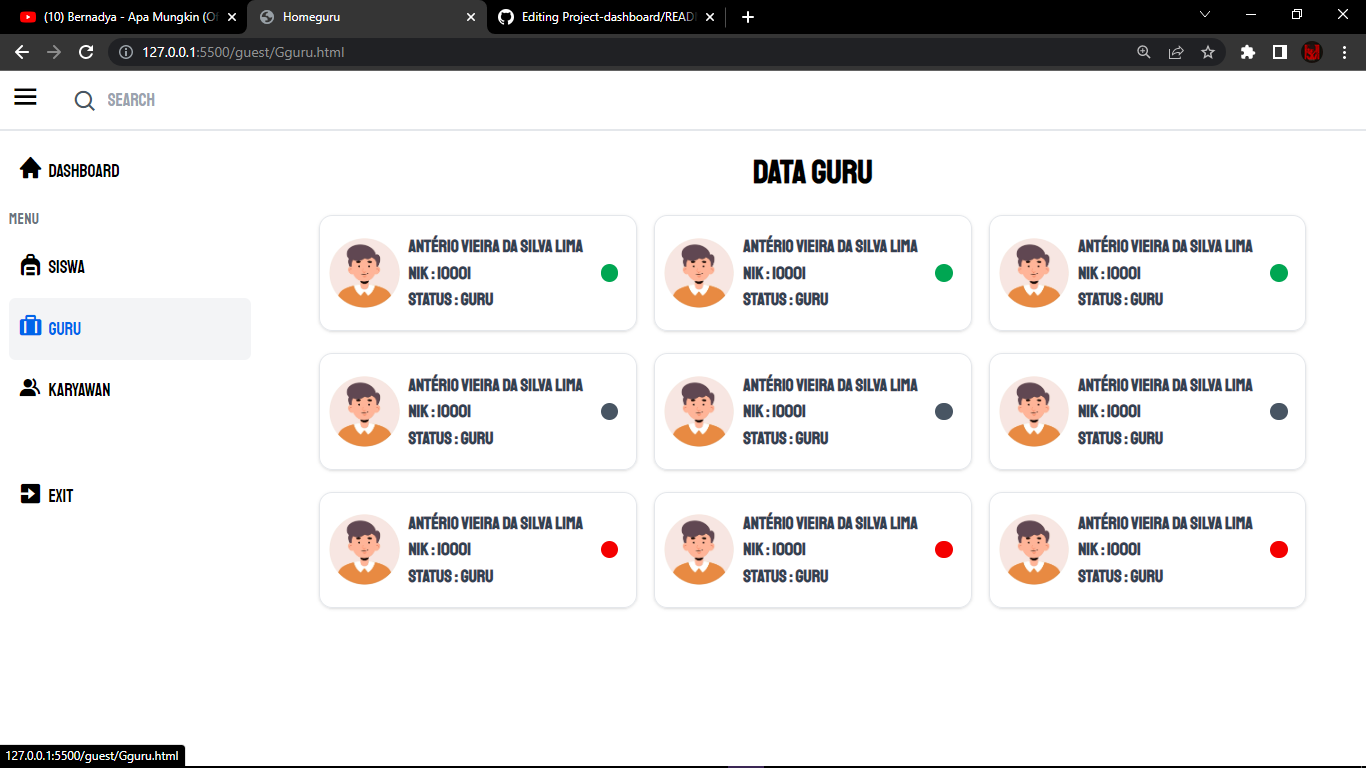1366x768 pixels.
Task: Select the Karyawan people icon
Action: coord(30,388)
